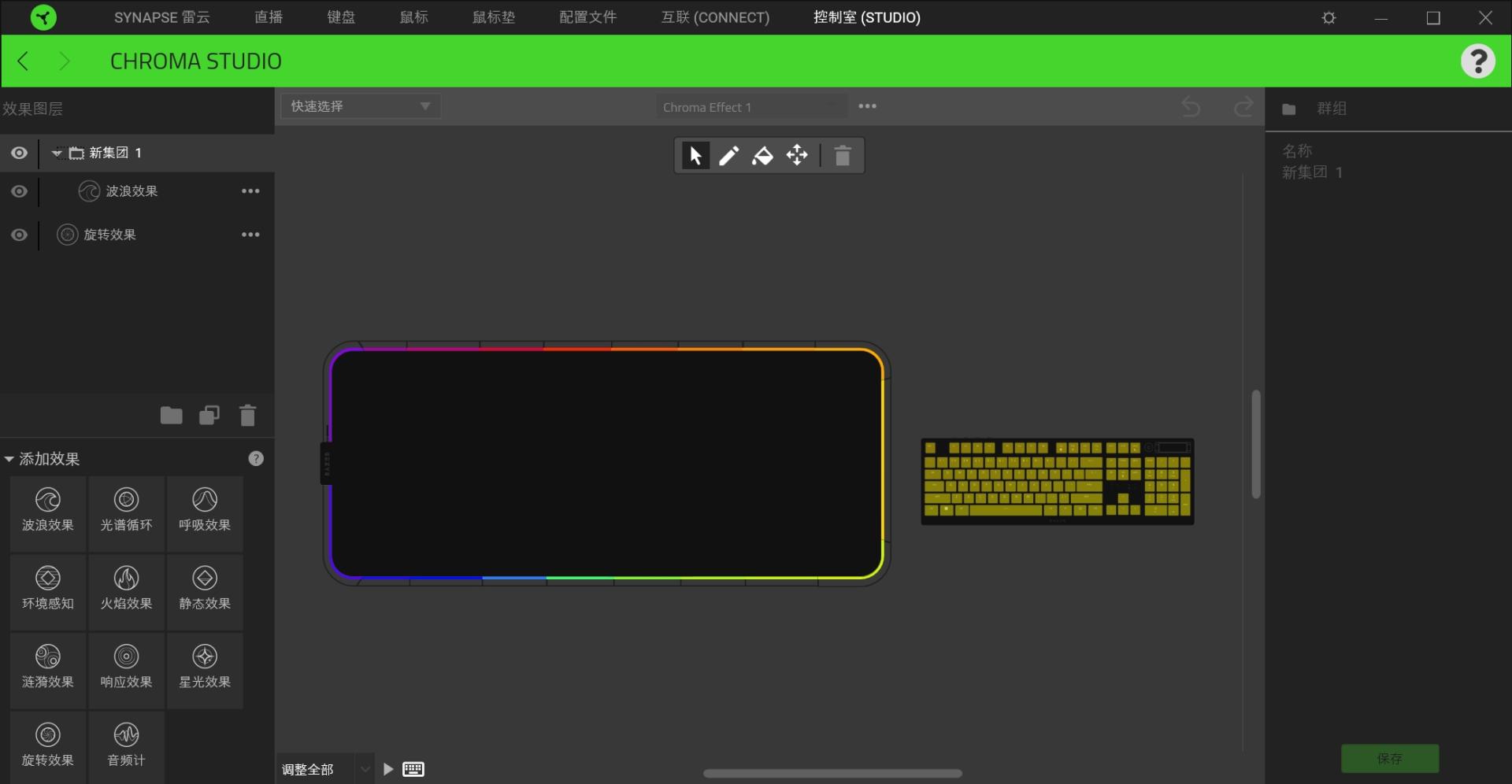This screenshot has height=784, width=1512.
Task: Click the 新集团 1 name field
Action: pyautogui.click(x=1312, y=172)
